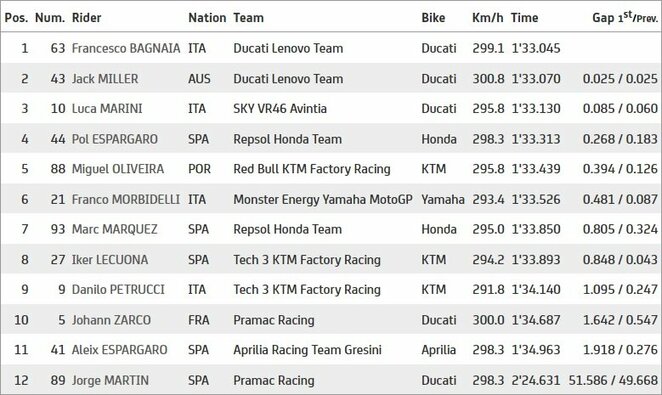This screenshot has height=395, width=662.
Task: Select Danilo PETRUCCI rider name
Action: 118,289
